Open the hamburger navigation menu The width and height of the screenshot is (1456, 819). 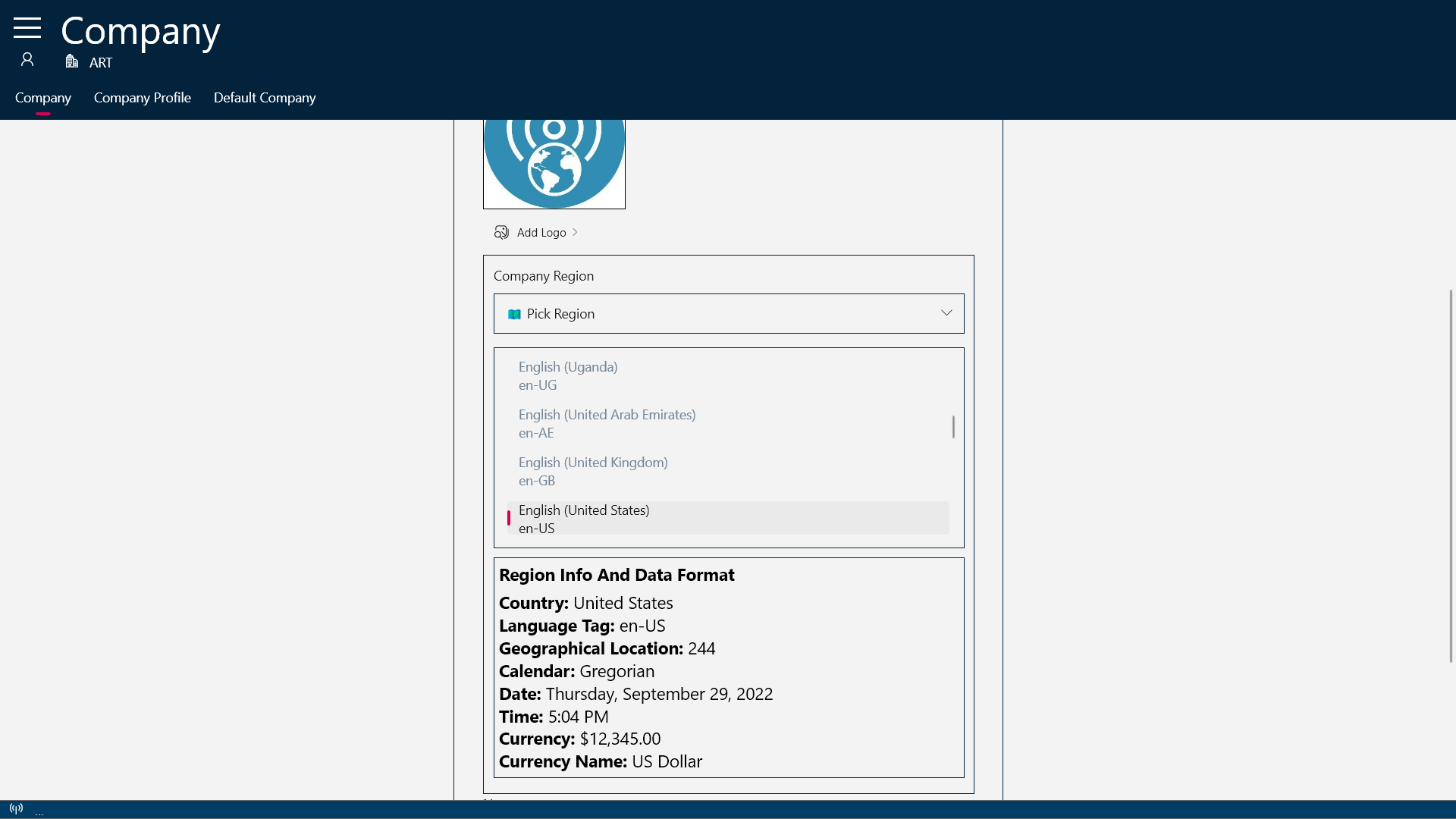click(x=27, y=28)
